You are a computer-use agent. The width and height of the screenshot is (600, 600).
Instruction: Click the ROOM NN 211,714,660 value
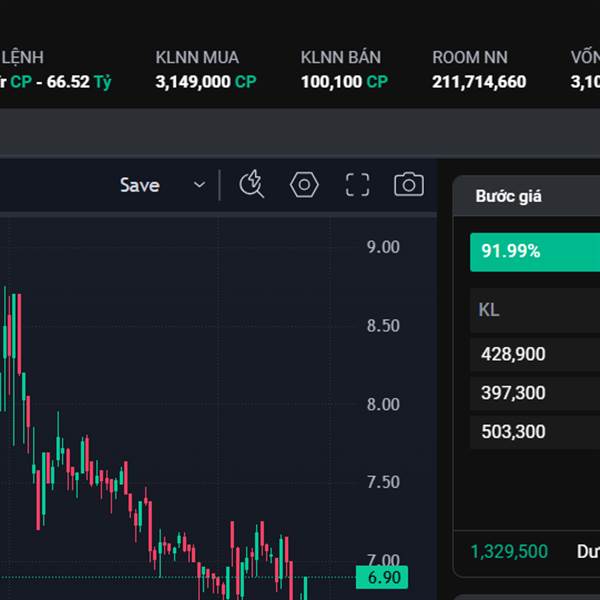pos(479,82)
